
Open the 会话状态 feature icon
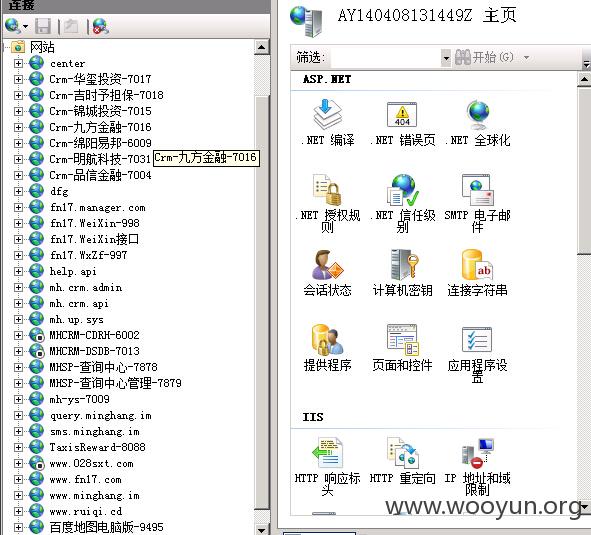[x=327, y=265]
